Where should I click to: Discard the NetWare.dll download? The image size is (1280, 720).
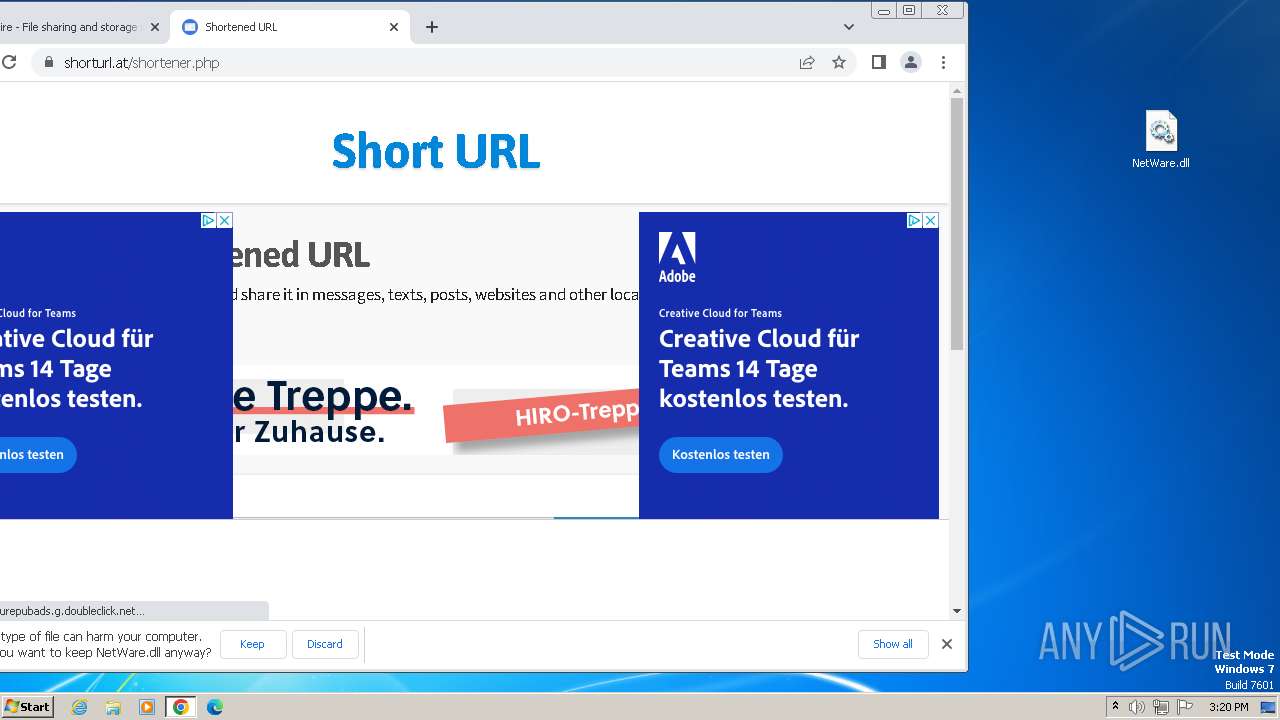pyautogui.click(x=324, y=644)
